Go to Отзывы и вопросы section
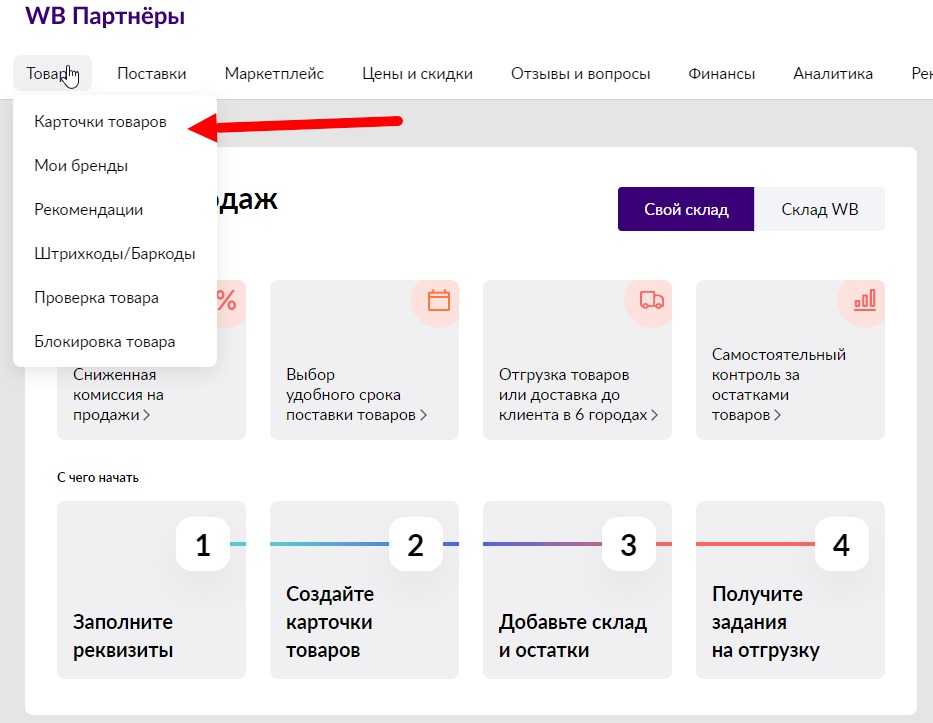This screenshot has width=933, height=723. [x=580, y=73]
